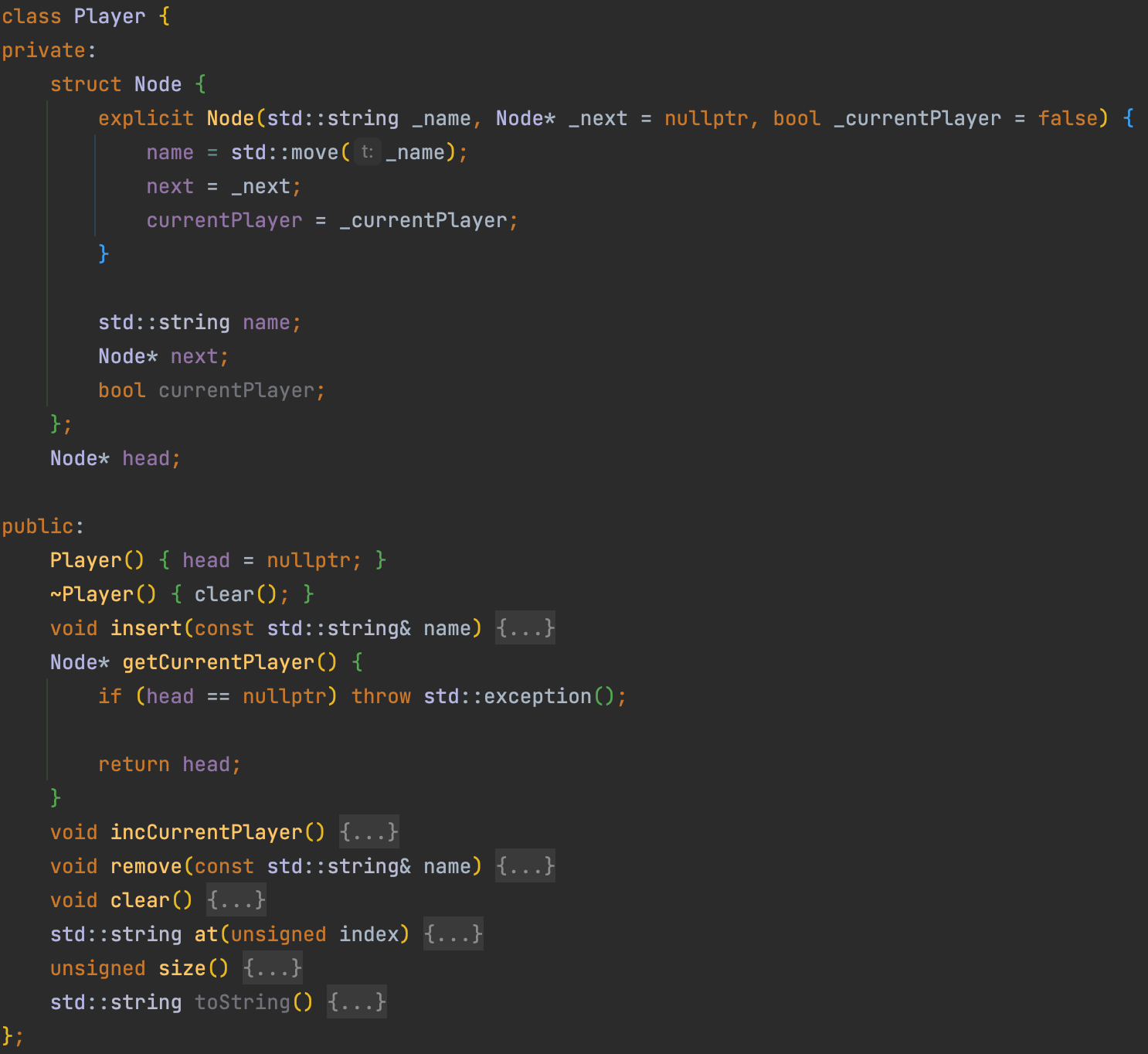
Task: Click the 'next = _next;' assignment line
Action: 223,186
